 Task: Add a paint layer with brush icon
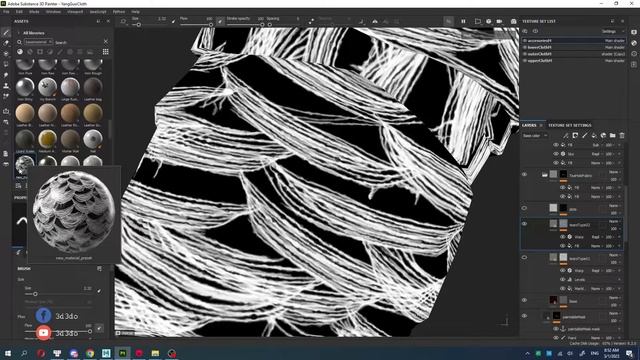tap(584, 136)
